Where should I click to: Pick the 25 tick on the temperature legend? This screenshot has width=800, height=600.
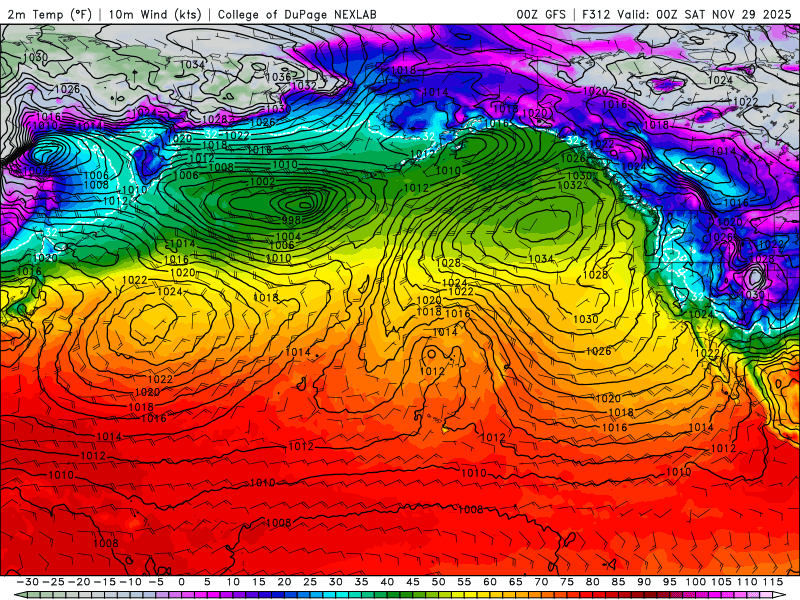click(x=310, y=582)
